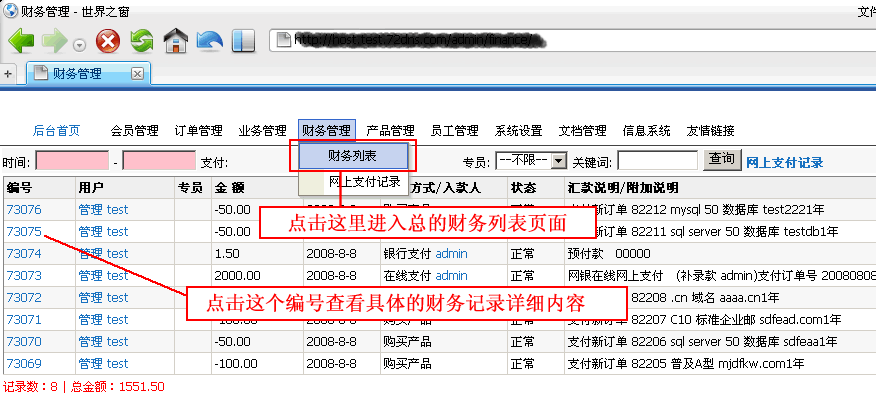The height and width of the screenshot is (397, 876).
Task: Open the 财务管理 menu
Action: click(327, 131)
